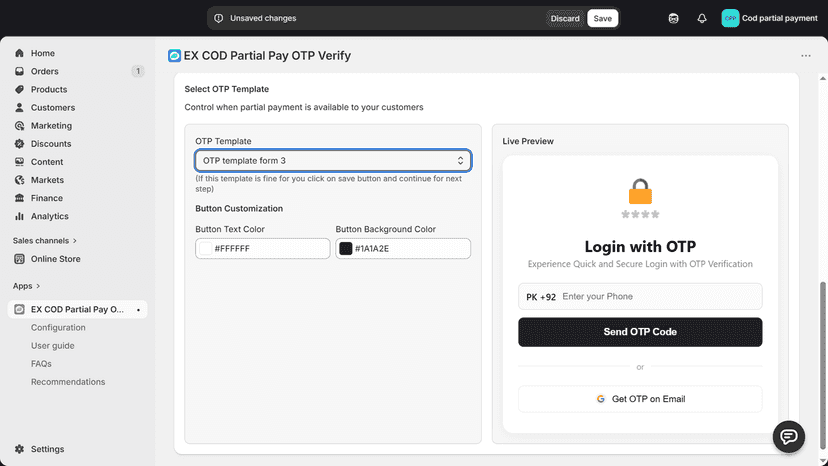Image resolution: width=828 pixels, height=466 pixels.
Task: Discard the unsaved changes
Action: 564,18
